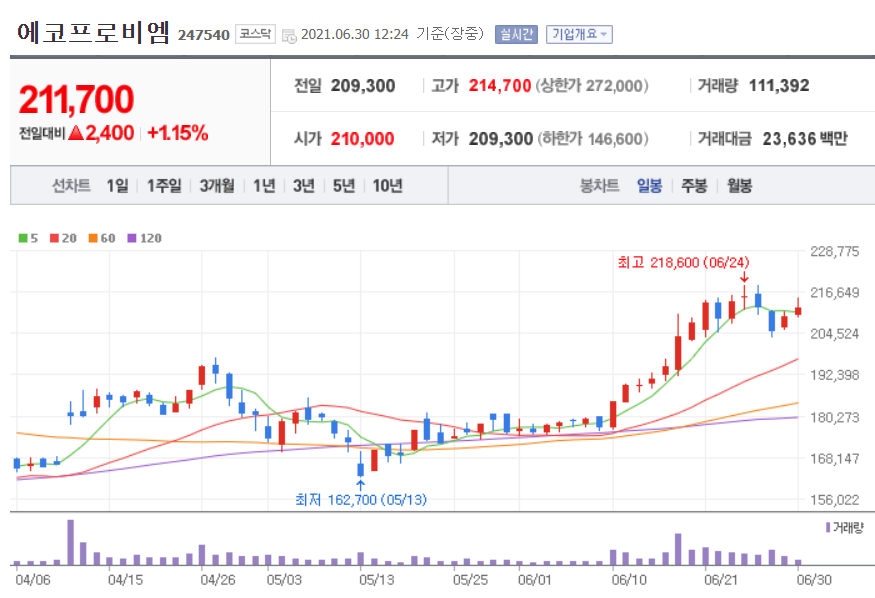Select the 1주일 line chart tab
Image resolution: width=875 pixels, height=598 pixels.
[x=164, y=186]
